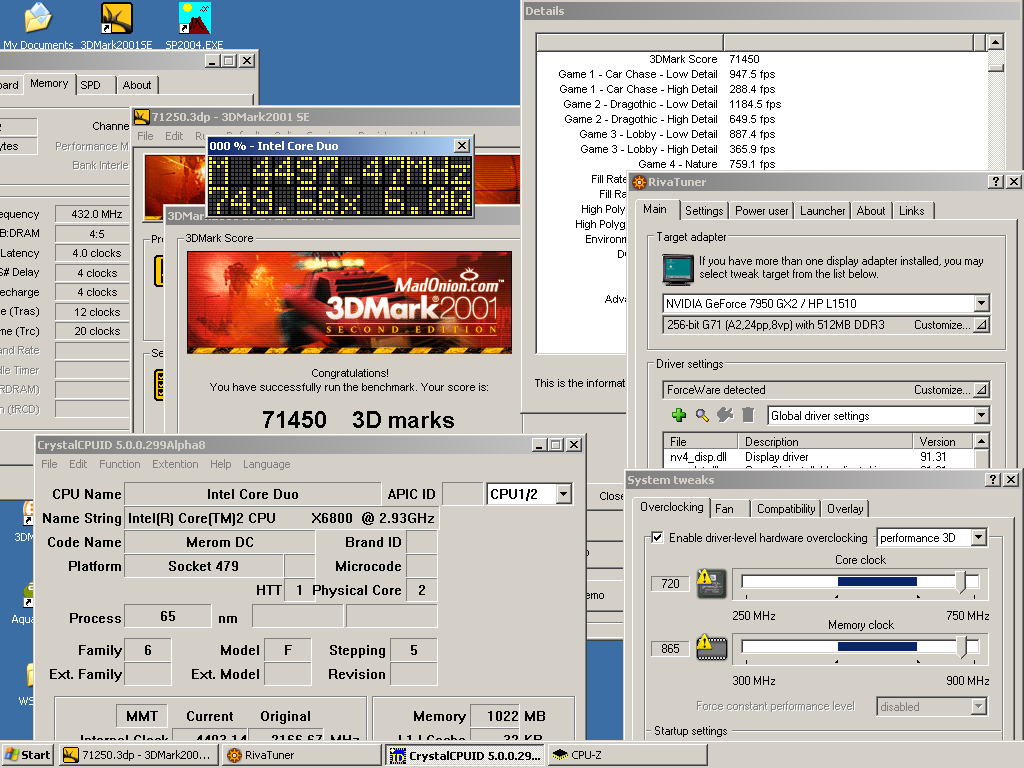Switch to the Settings tab in RivaTuner
1024x768 pixels.
(704, 211)
